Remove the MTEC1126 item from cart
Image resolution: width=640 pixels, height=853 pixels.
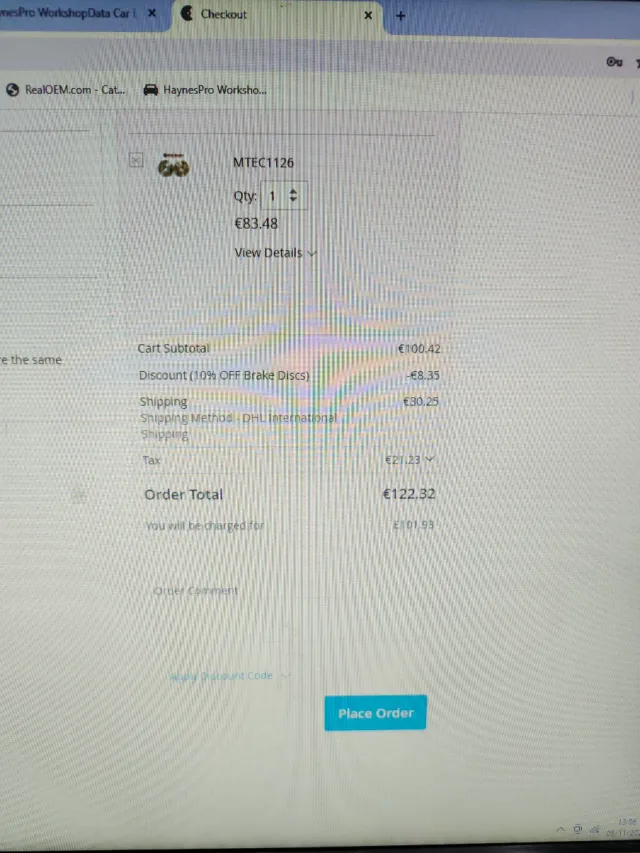click(136, 160)
